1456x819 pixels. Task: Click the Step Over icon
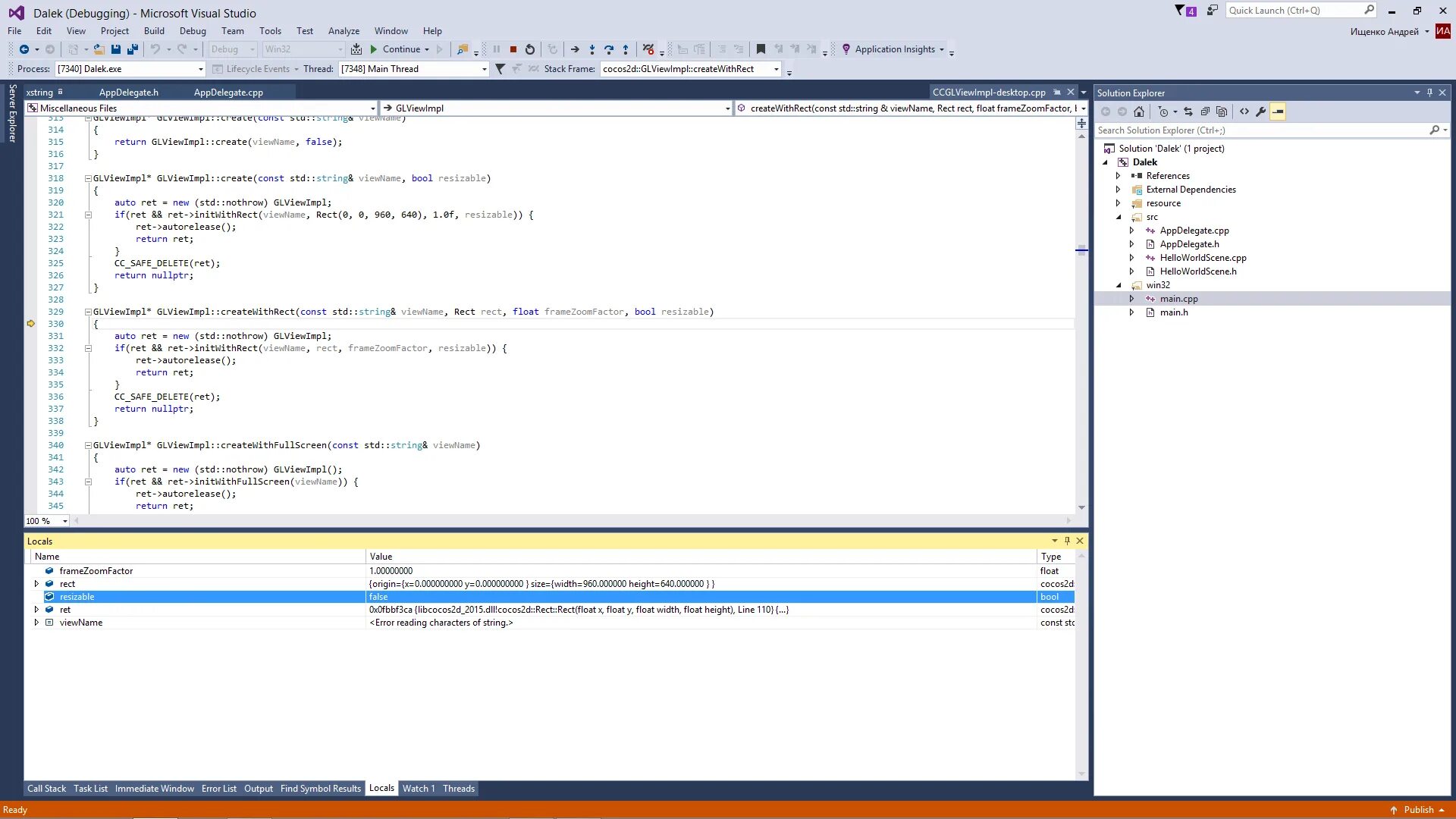point(609,49)
